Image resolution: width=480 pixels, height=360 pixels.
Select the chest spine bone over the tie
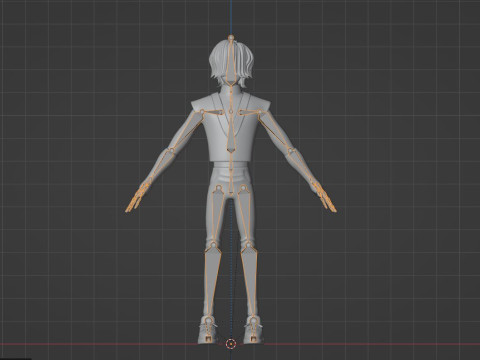point(231,133)
